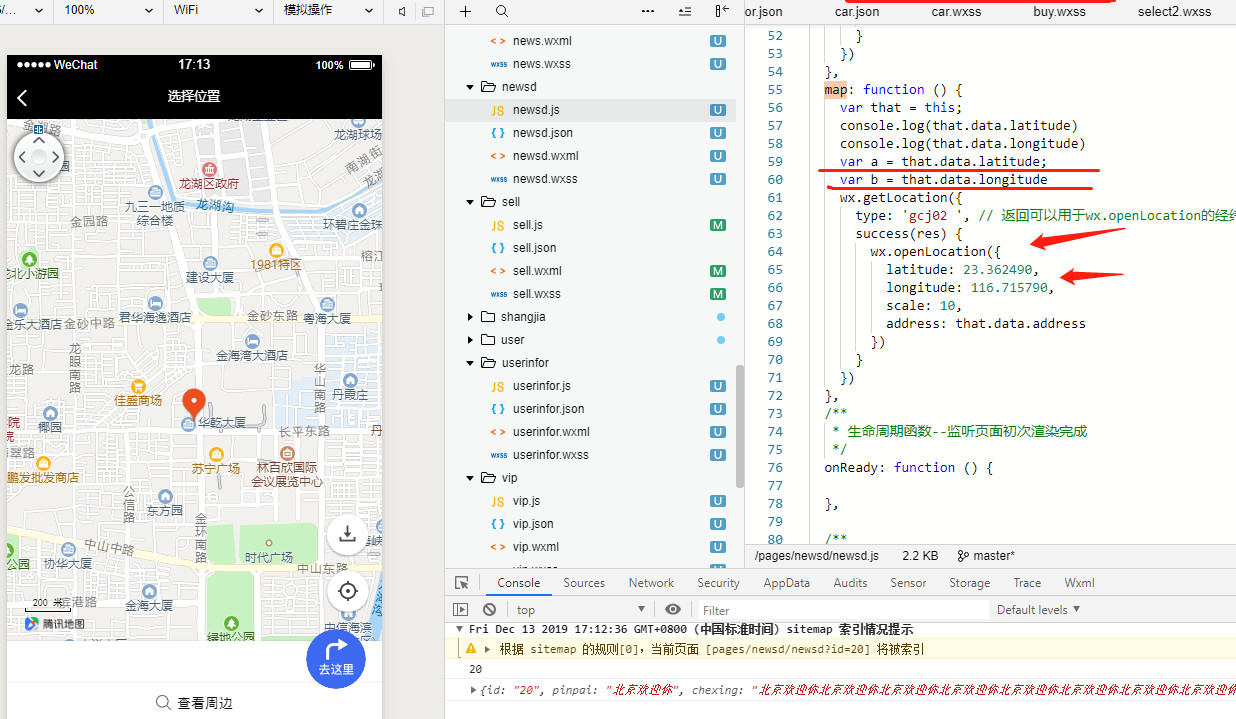This screenshot has width=1236, height=719.
Task: Open the Sensor devtools tab
Action: click(x=908, y=583)
